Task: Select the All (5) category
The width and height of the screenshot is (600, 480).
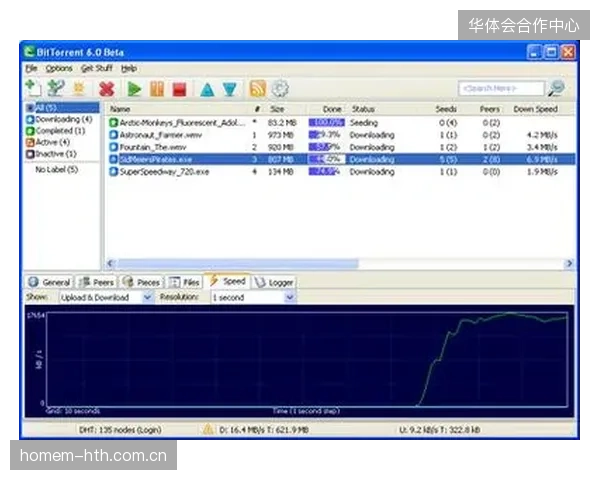Action: 62,108
